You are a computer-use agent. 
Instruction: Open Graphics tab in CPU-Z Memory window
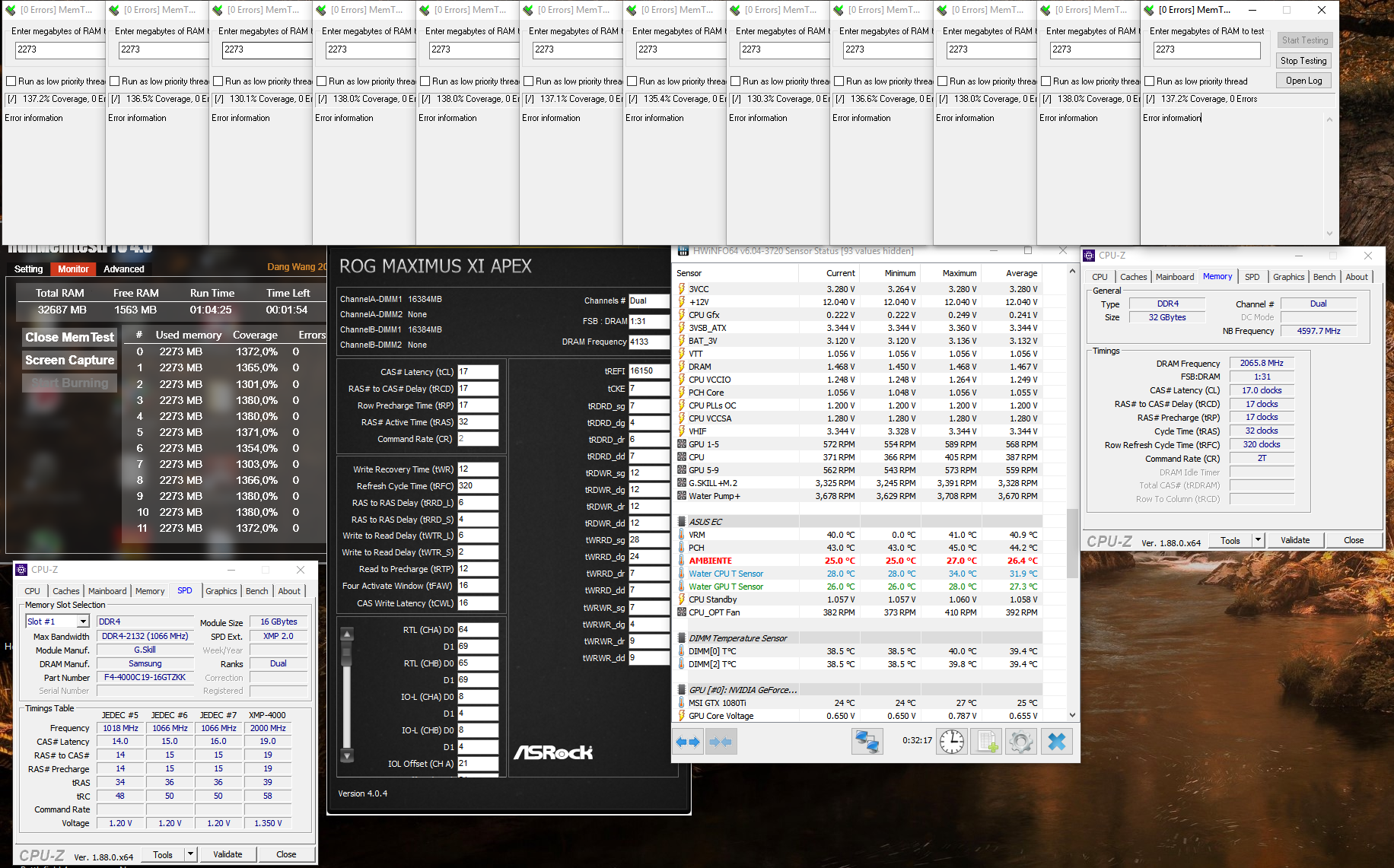[1288, 277]
